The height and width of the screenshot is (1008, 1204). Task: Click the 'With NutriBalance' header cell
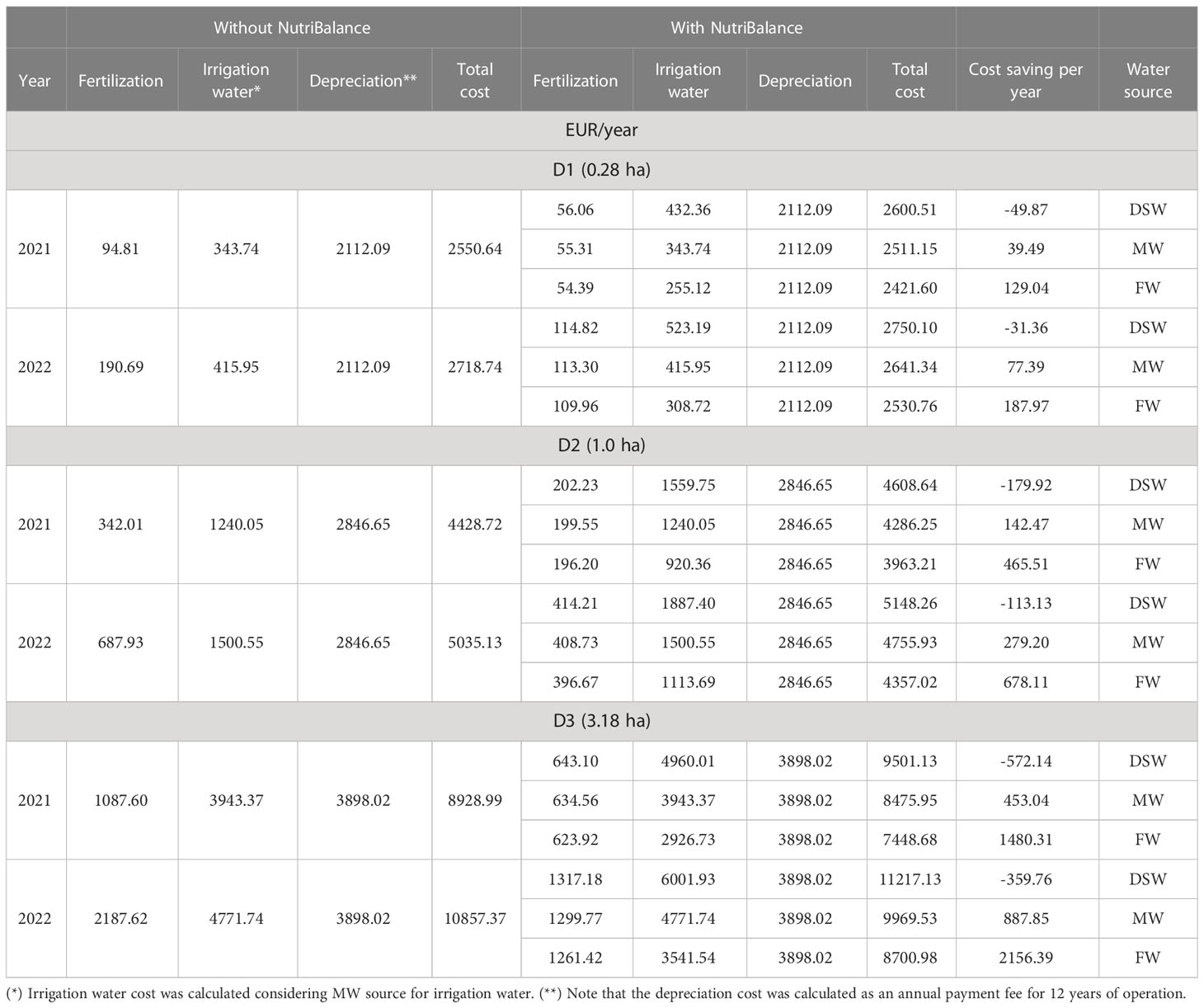coord(736,28)
